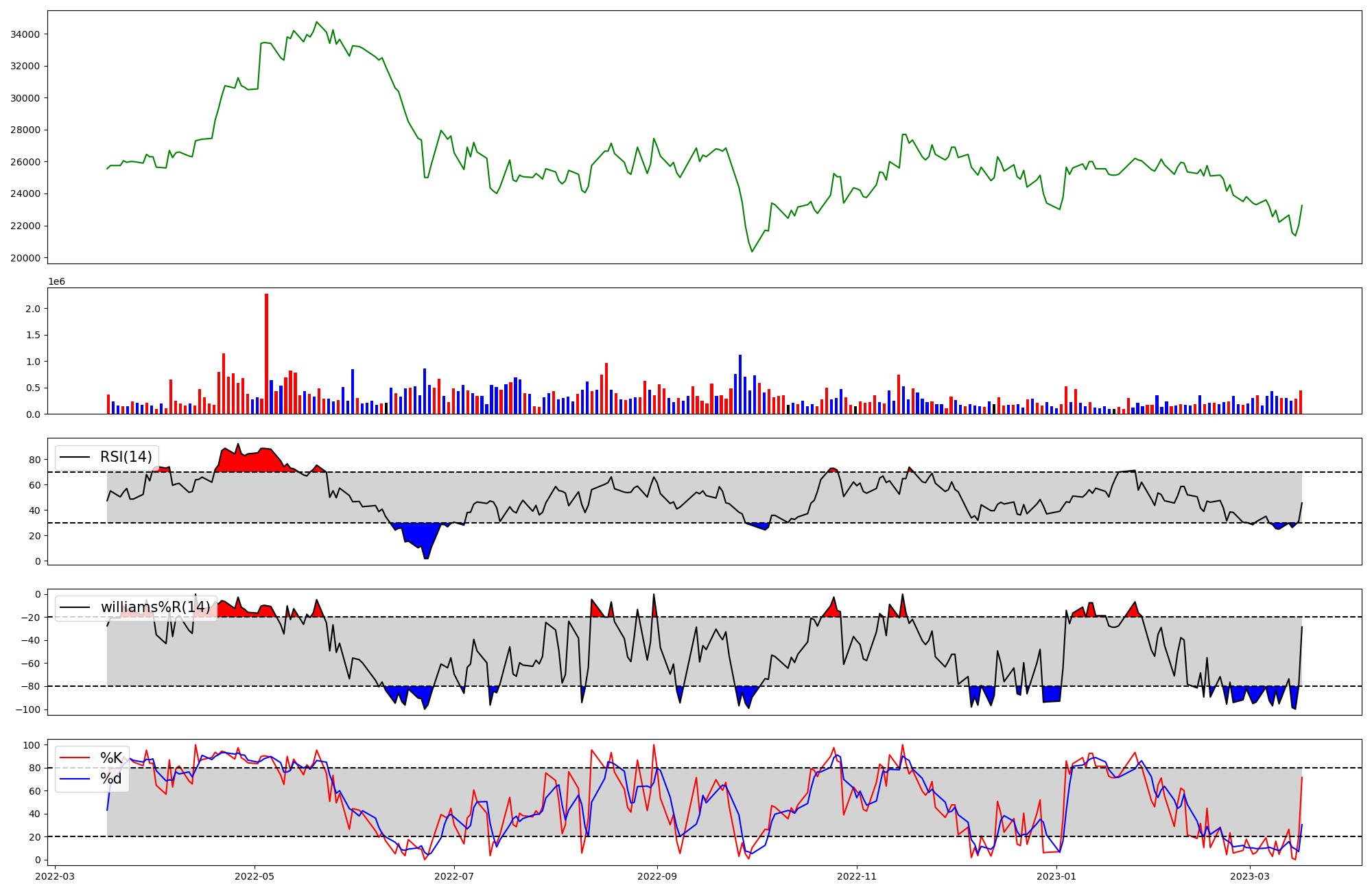The width and height of the screenshot is (1372, 892).
Task: Click the 2022-11 x-axis date label
Action: [x=857, y=876]
